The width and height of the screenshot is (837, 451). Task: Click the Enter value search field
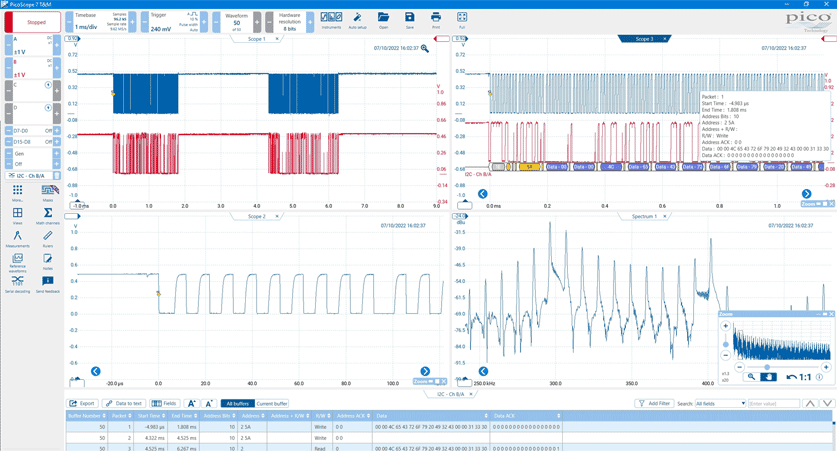[x=773, y=403]
